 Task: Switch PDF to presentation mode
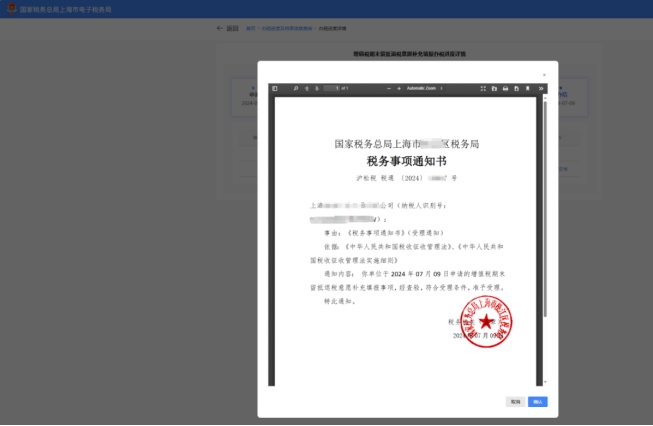(483, 88)
